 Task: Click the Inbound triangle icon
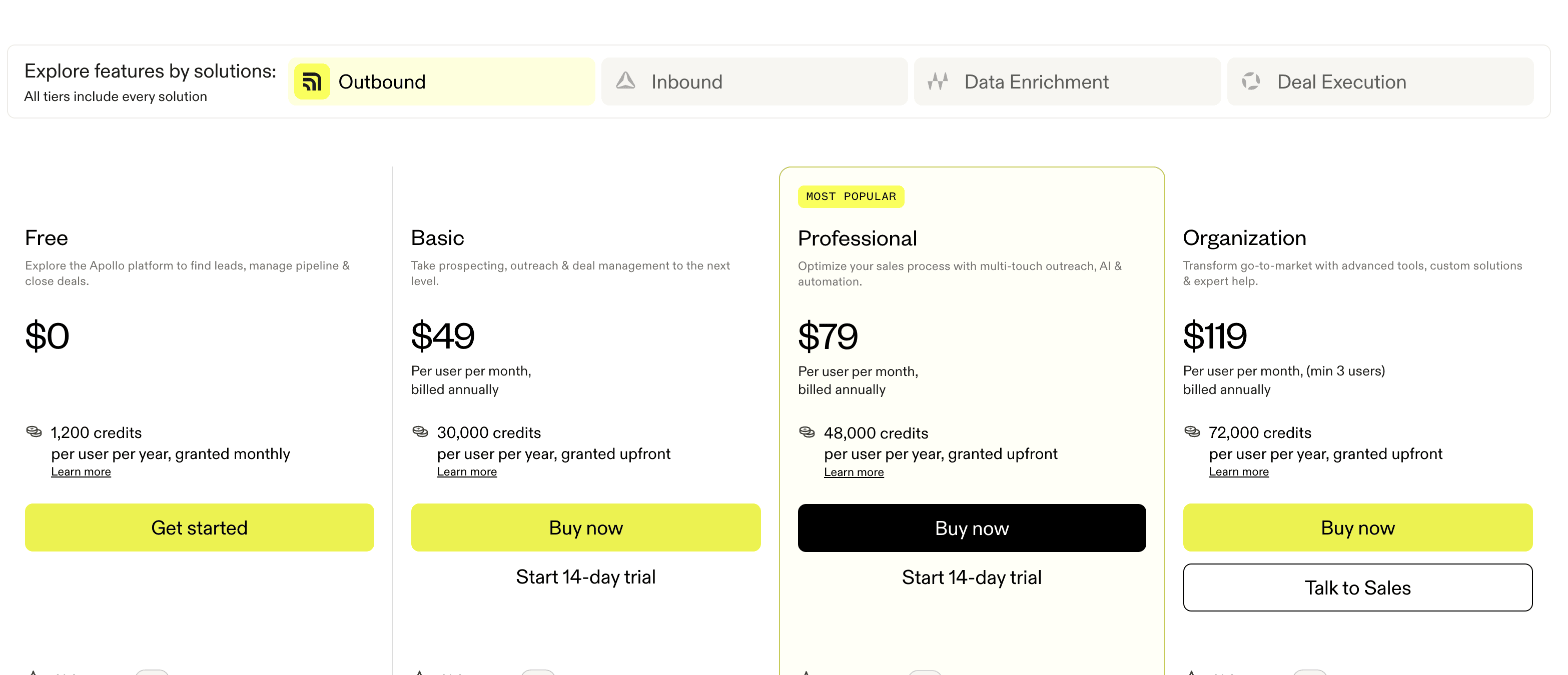pos(625,81)
